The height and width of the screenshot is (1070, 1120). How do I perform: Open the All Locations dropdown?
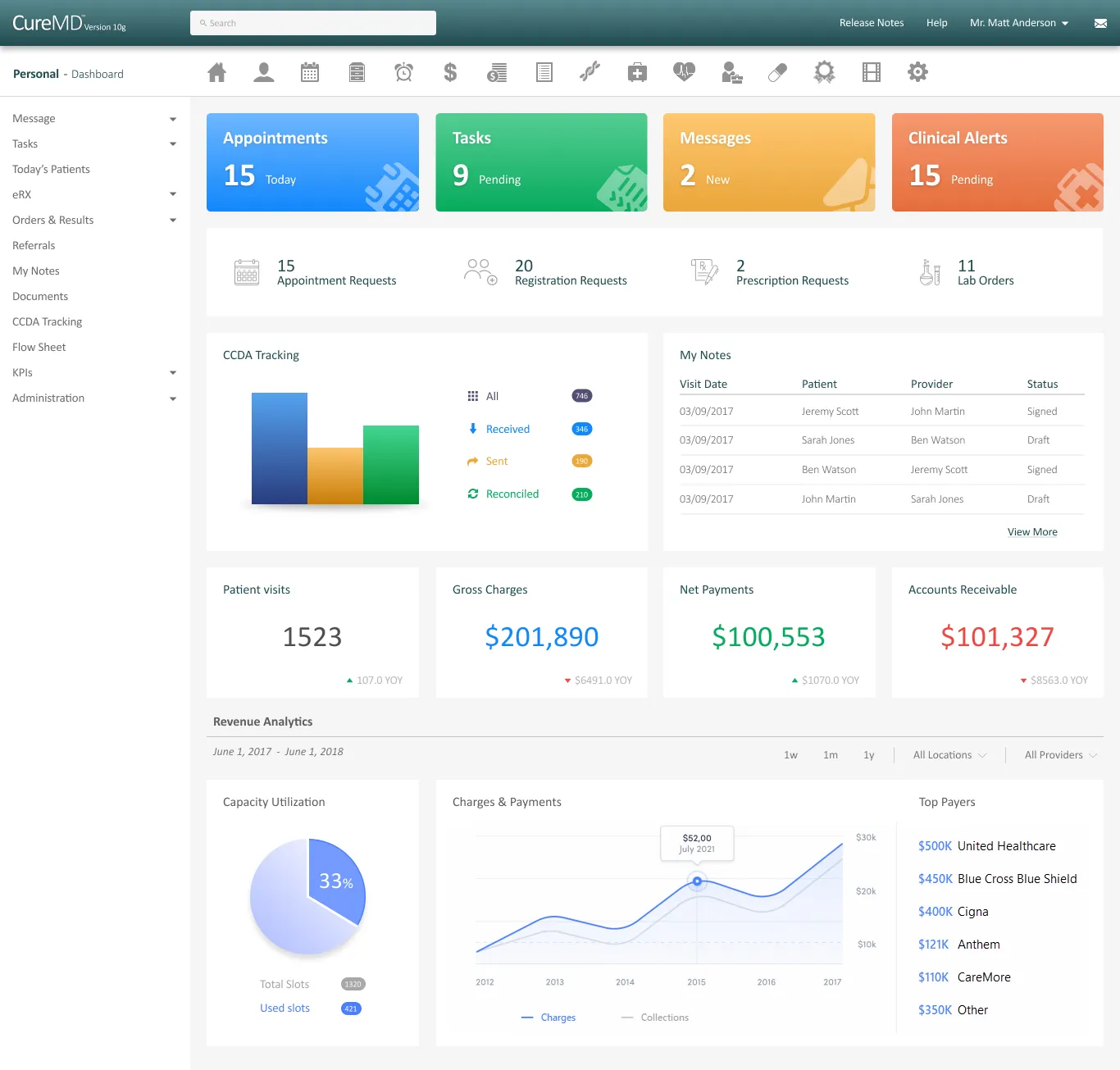tap(949, 755)
